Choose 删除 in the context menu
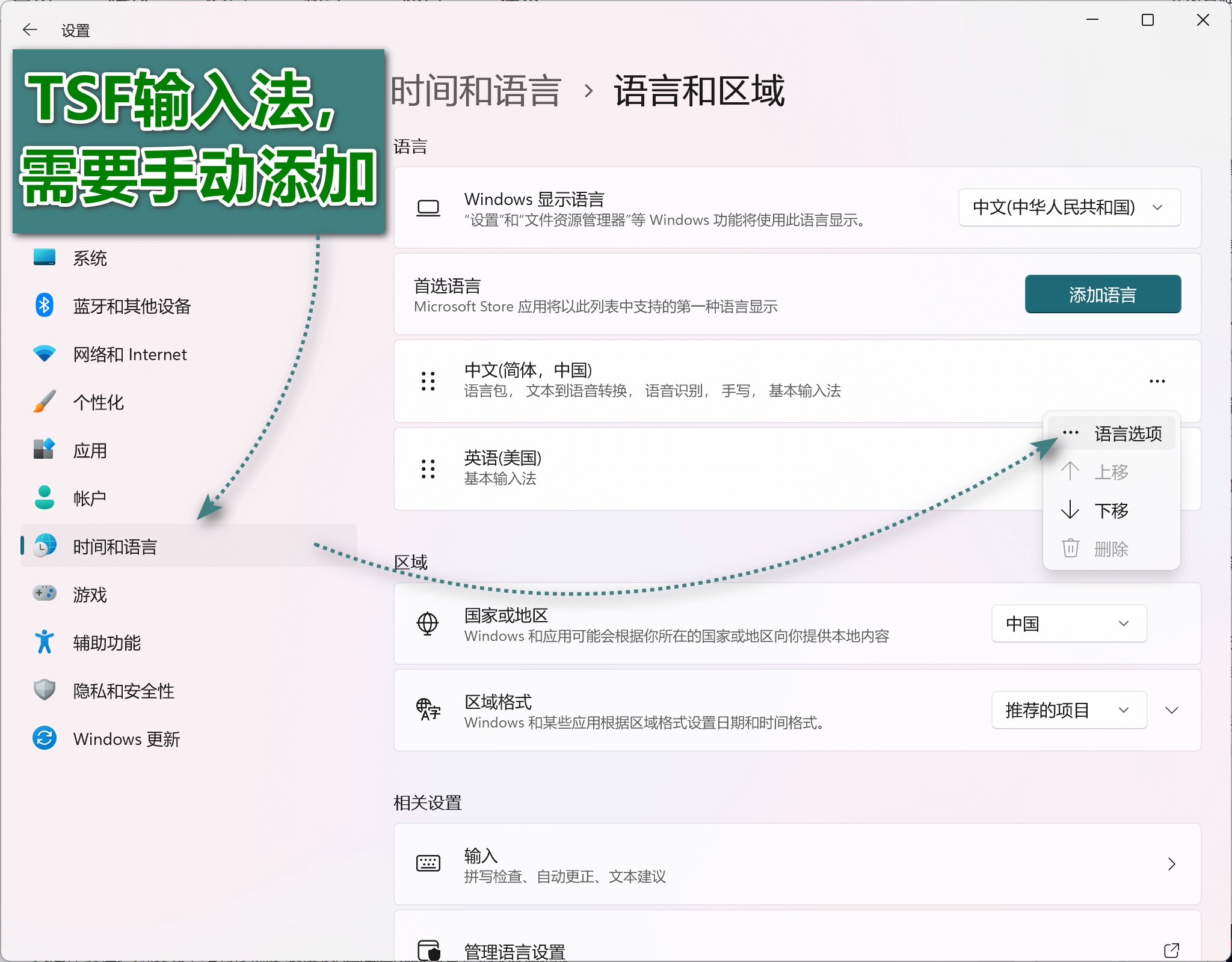This screenshot has height=962, width=1232. click(1112, 549)
